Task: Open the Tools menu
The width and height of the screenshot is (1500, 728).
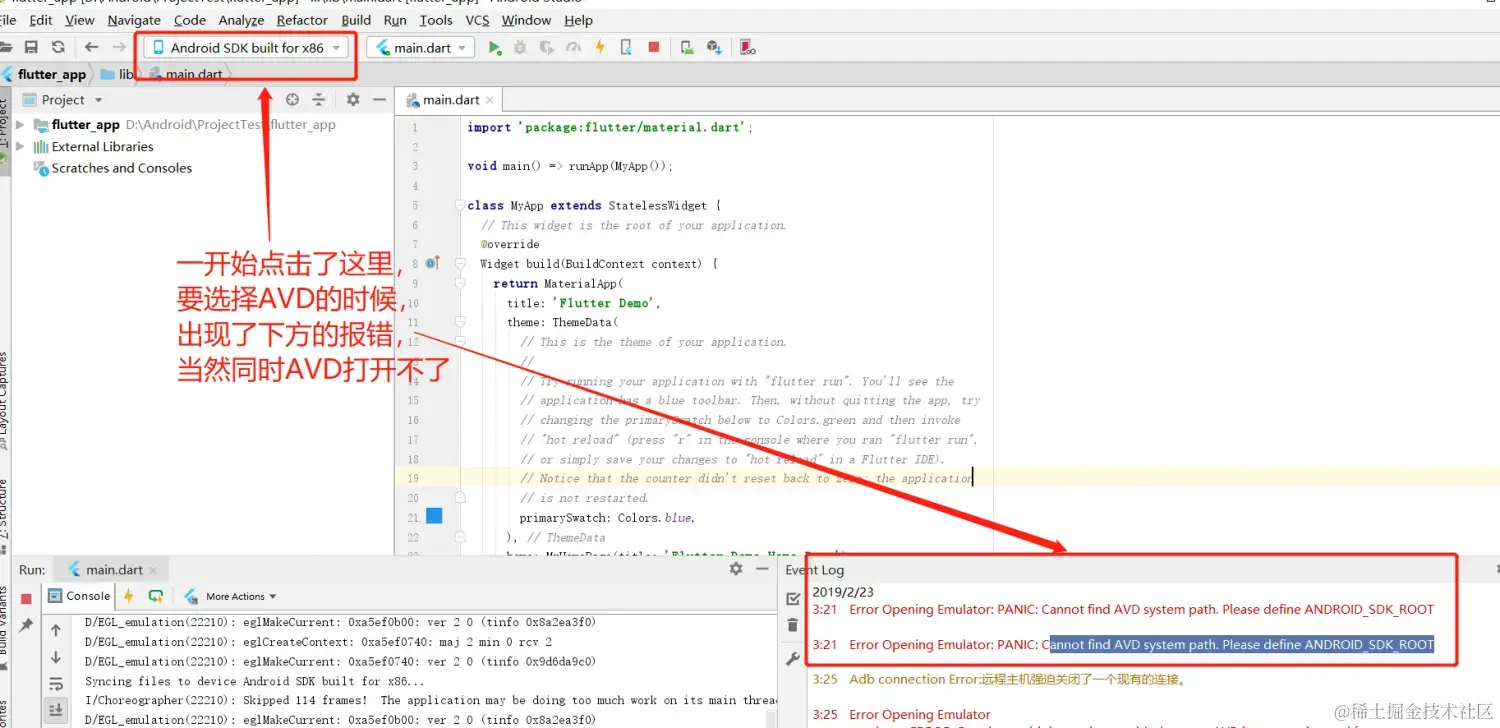Action: tap(436, 20)
